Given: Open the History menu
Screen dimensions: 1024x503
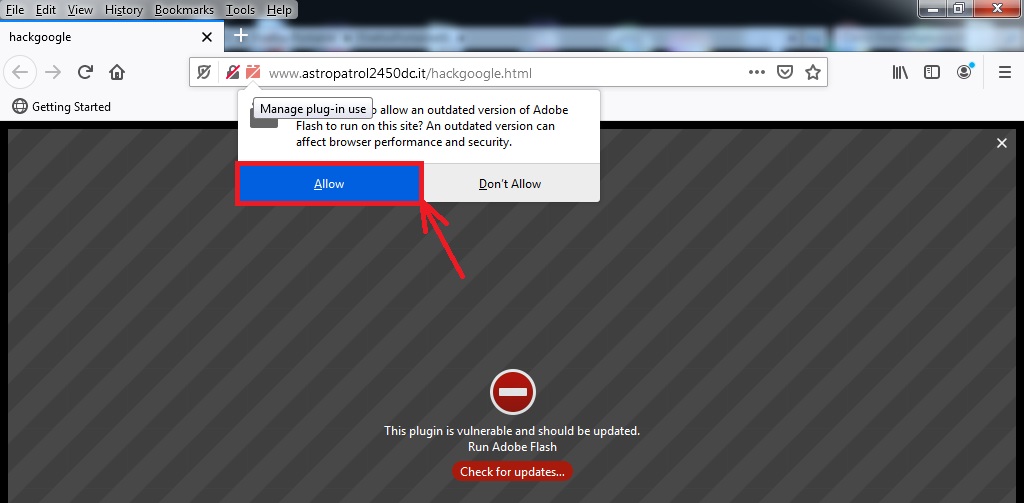Looking at the screenshot, I should [x=123, y=10].
